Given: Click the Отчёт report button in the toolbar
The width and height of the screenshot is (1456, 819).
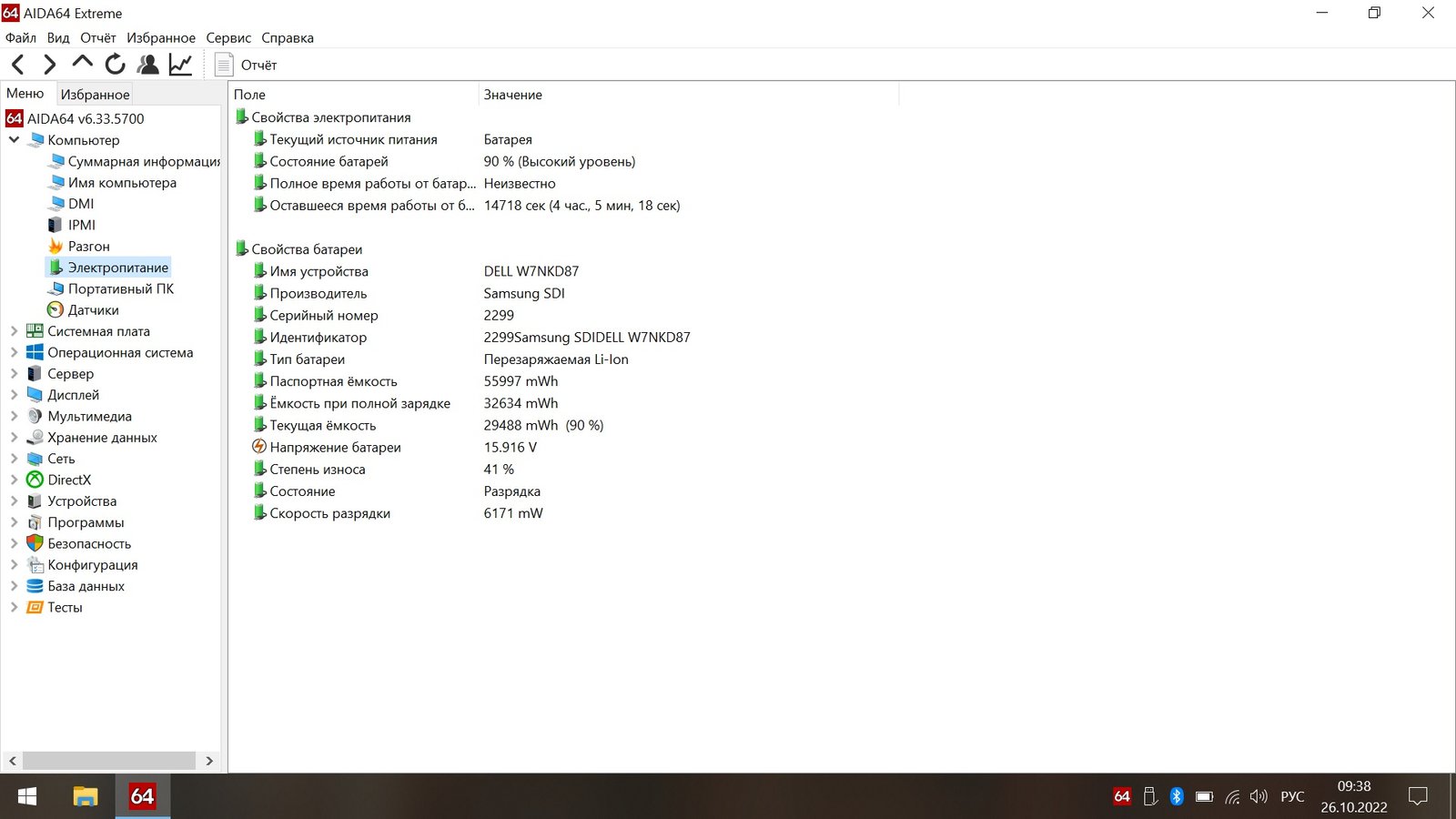Looking at the screenshot, I should tap(246, 65).
